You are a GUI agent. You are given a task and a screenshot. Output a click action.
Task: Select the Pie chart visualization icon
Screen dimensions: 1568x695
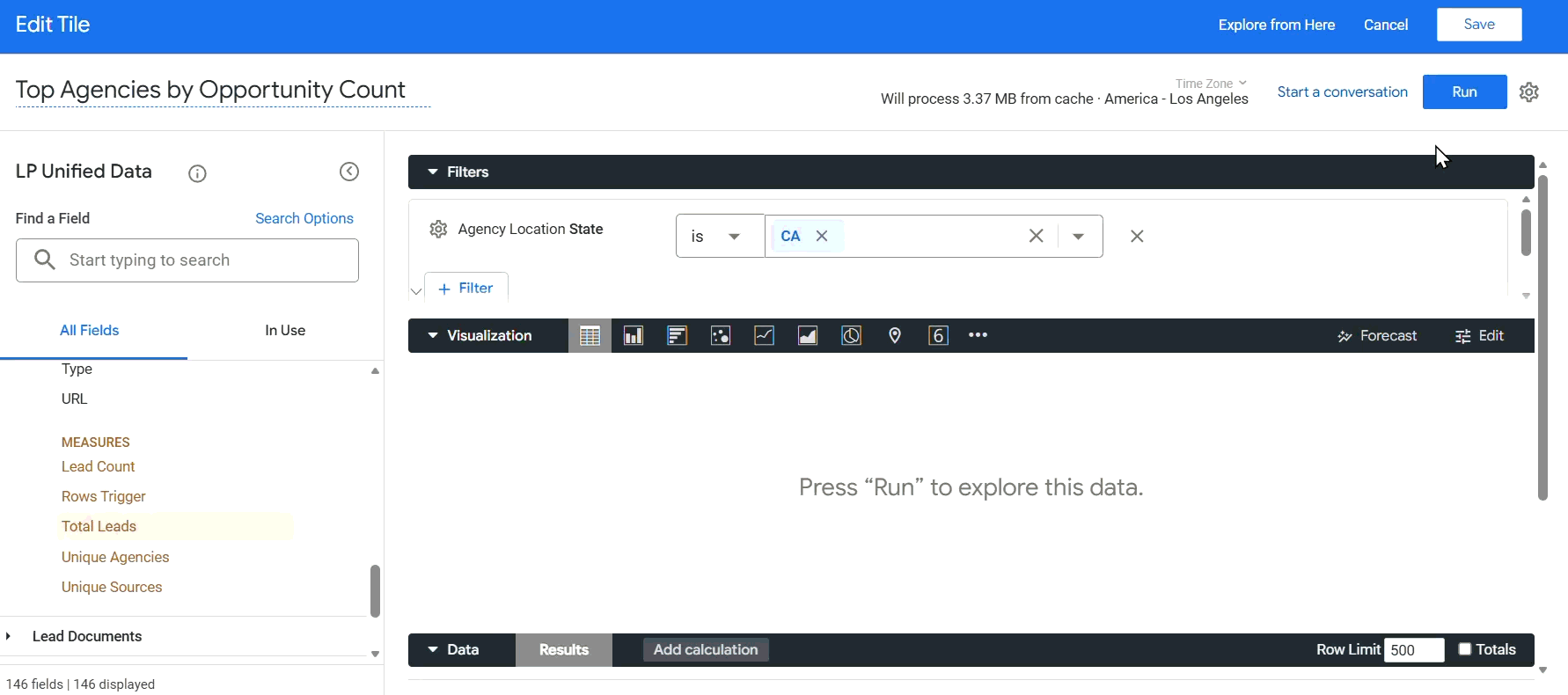(852, 336)
